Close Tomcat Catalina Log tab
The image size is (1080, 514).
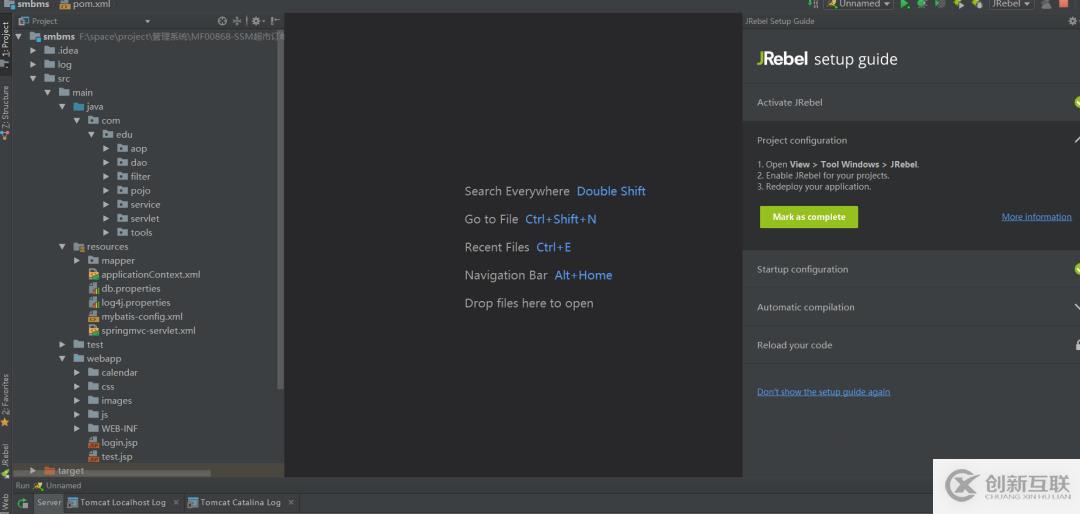(291, 502)
